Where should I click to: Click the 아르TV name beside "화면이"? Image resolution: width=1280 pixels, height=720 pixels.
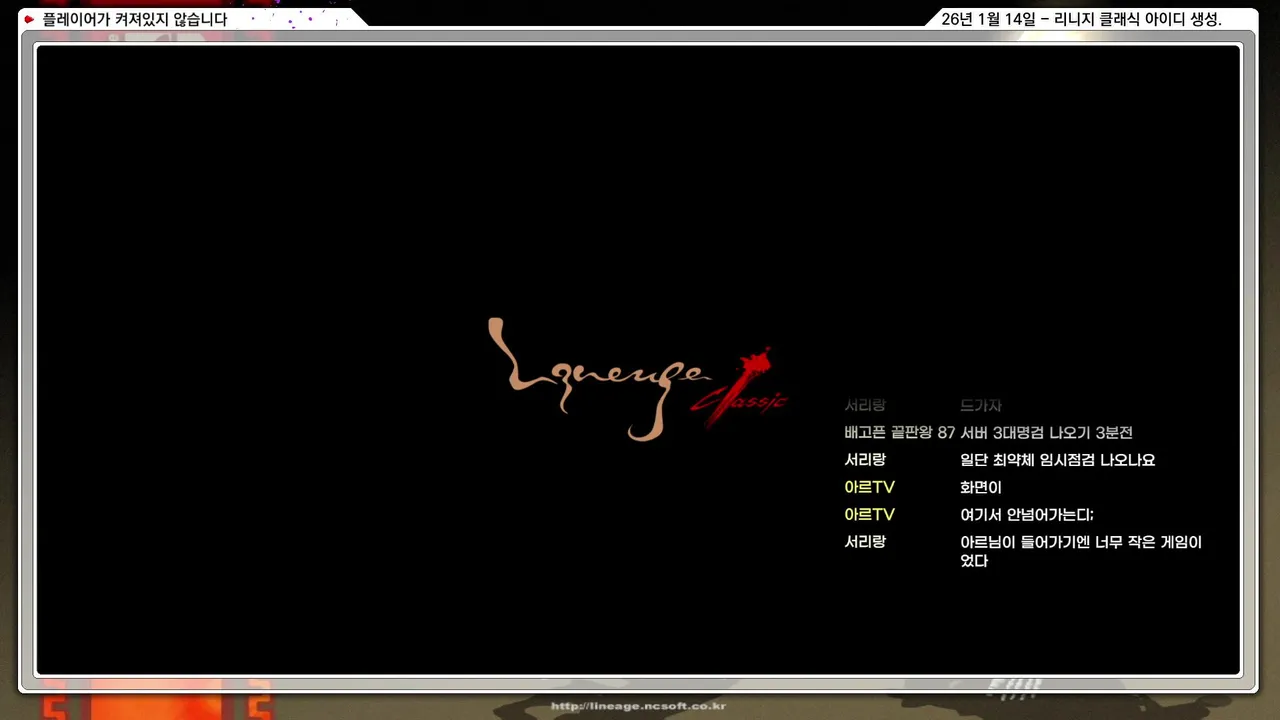tap(869, 487)
